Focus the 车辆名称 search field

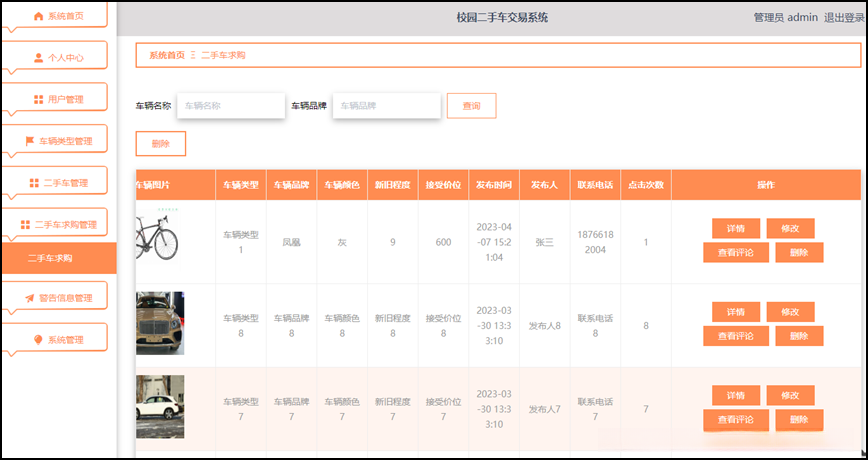tap(231, 106)
